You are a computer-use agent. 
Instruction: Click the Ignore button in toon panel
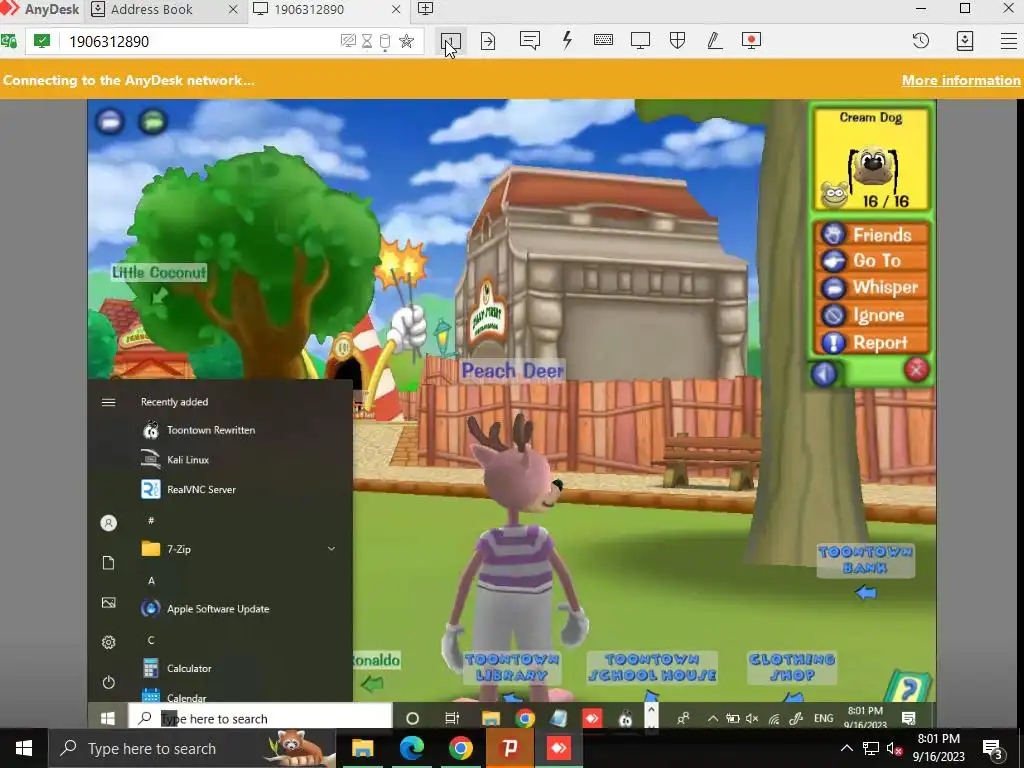tap(871, 315)
